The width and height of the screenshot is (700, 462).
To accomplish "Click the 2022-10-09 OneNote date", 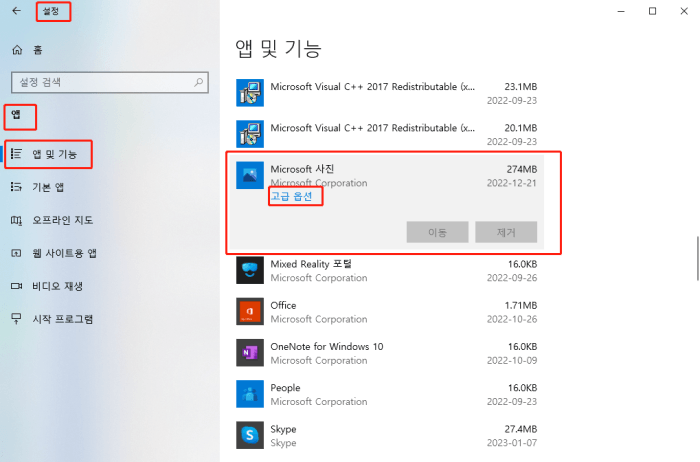I will tap(512, 360).
